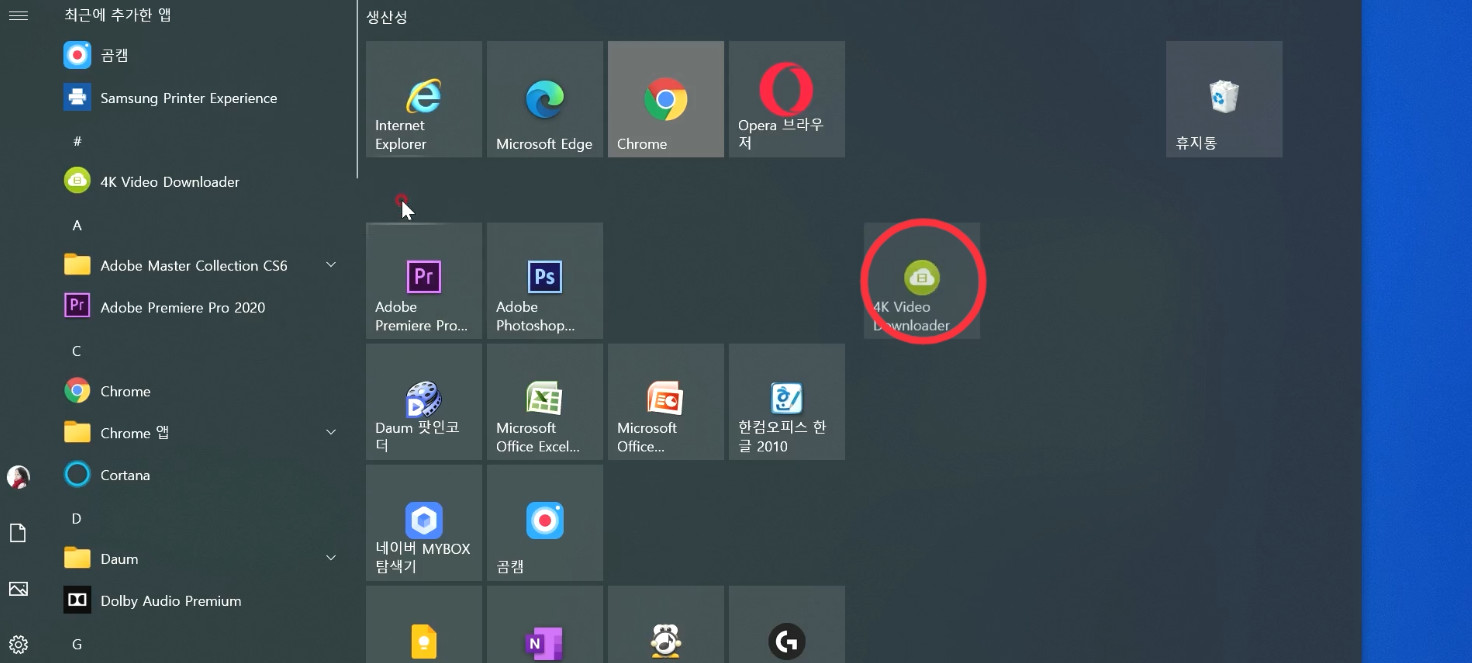This screenshot has height=663, width=1472.
Task: Expand the Start menu hamburger navigation
Action: tap(18, 15)
